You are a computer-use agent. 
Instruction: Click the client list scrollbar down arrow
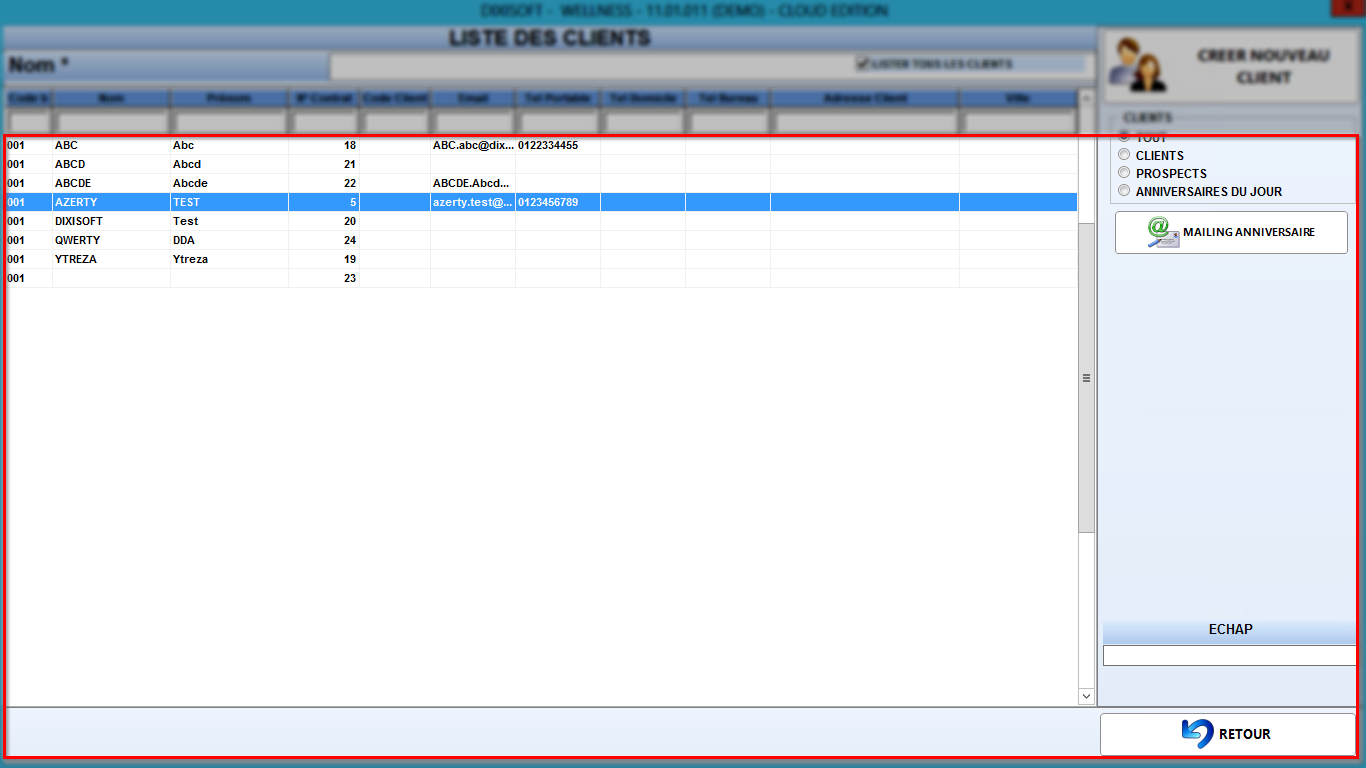(x=1087, y=696)
